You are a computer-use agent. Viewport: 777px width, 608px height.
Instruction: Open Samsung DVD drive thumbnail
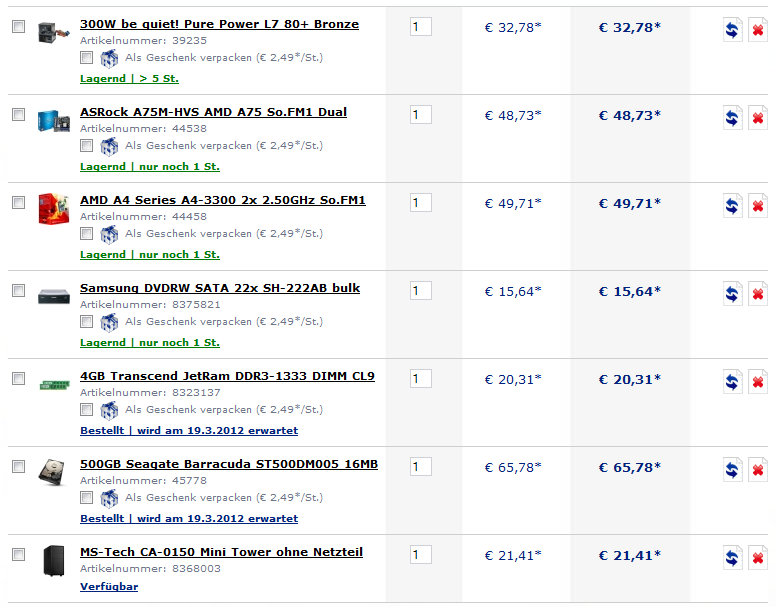(x=54, y=296)
